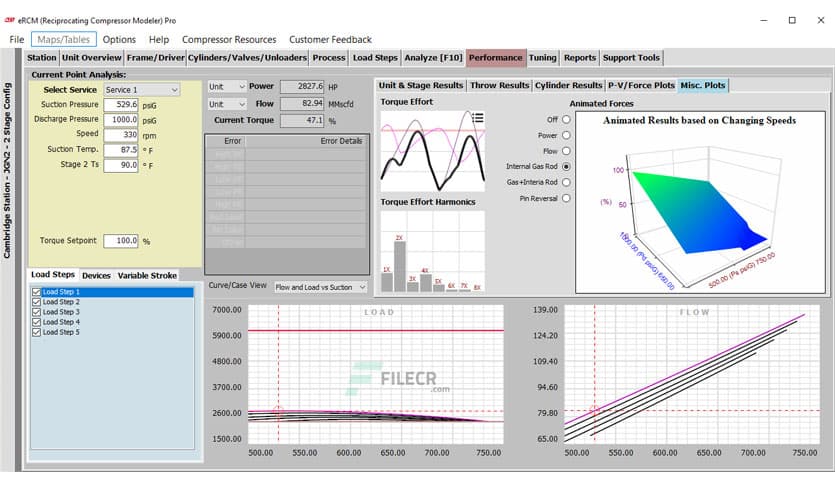
Task: Open the Compressor Resources menu
Action: (229, 39)
